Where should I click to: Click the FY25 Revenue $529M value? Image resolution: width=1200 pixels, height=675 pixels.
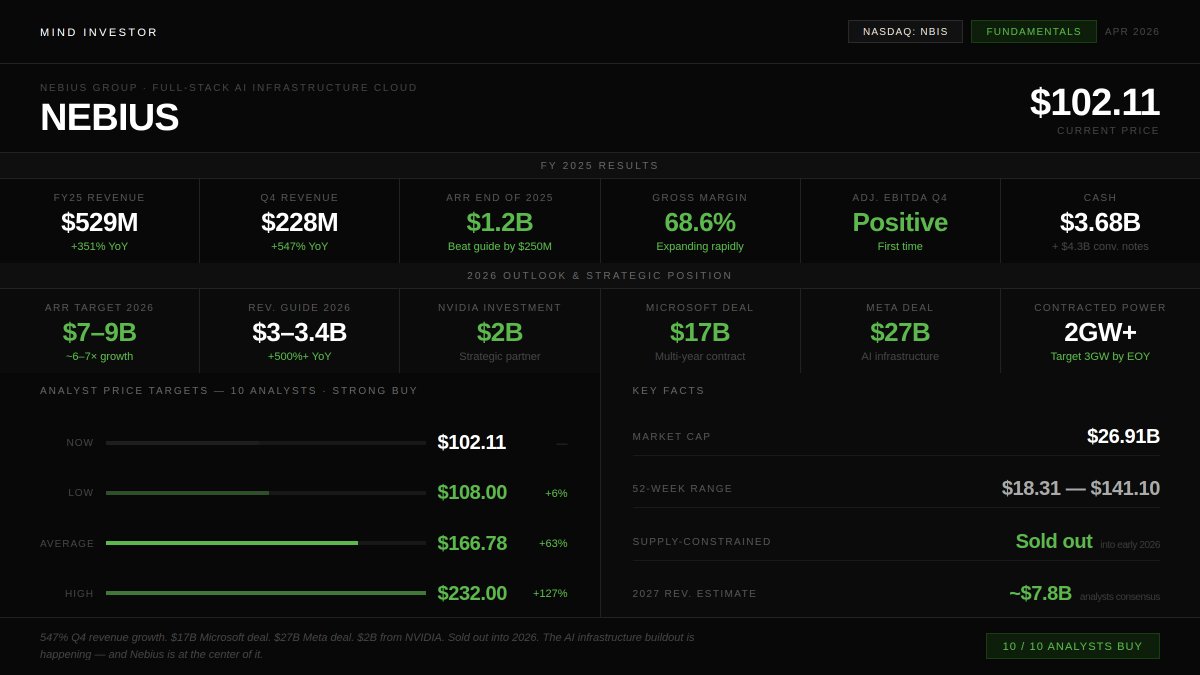[100, 222]
